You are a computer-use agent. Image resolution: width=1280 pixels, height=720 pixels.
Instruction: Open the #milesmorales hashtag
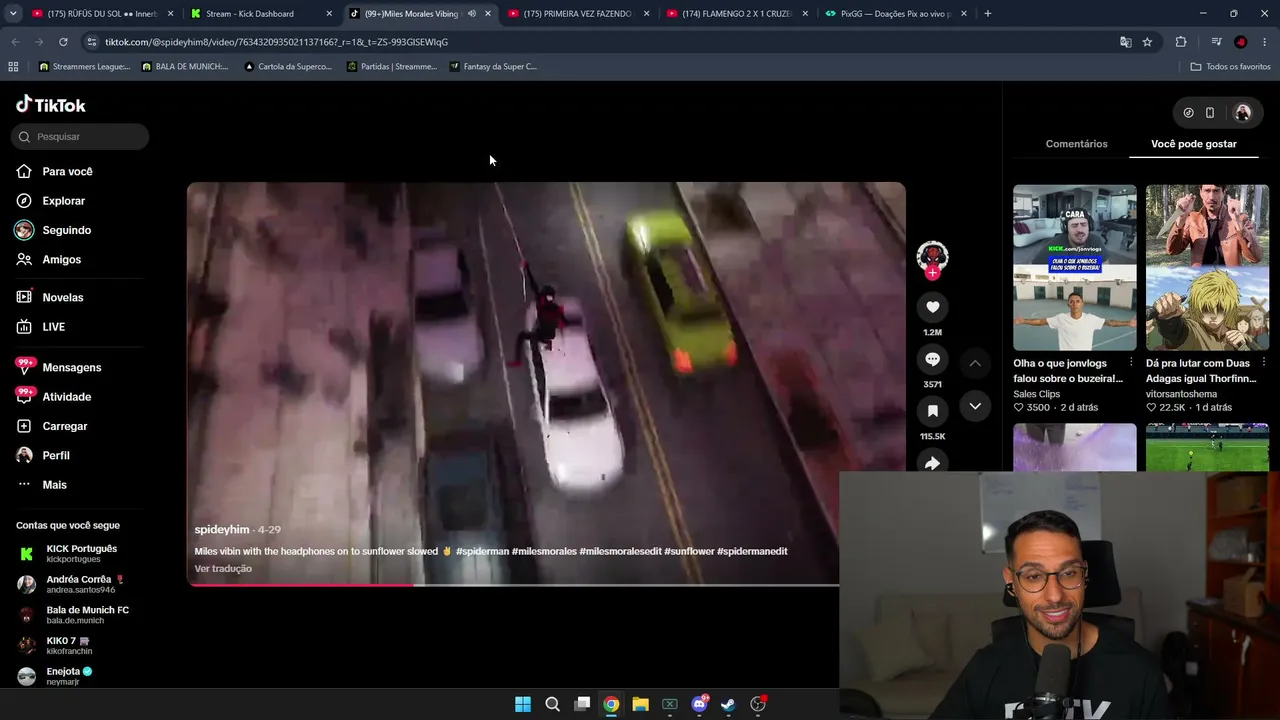[x=544, y=551]
